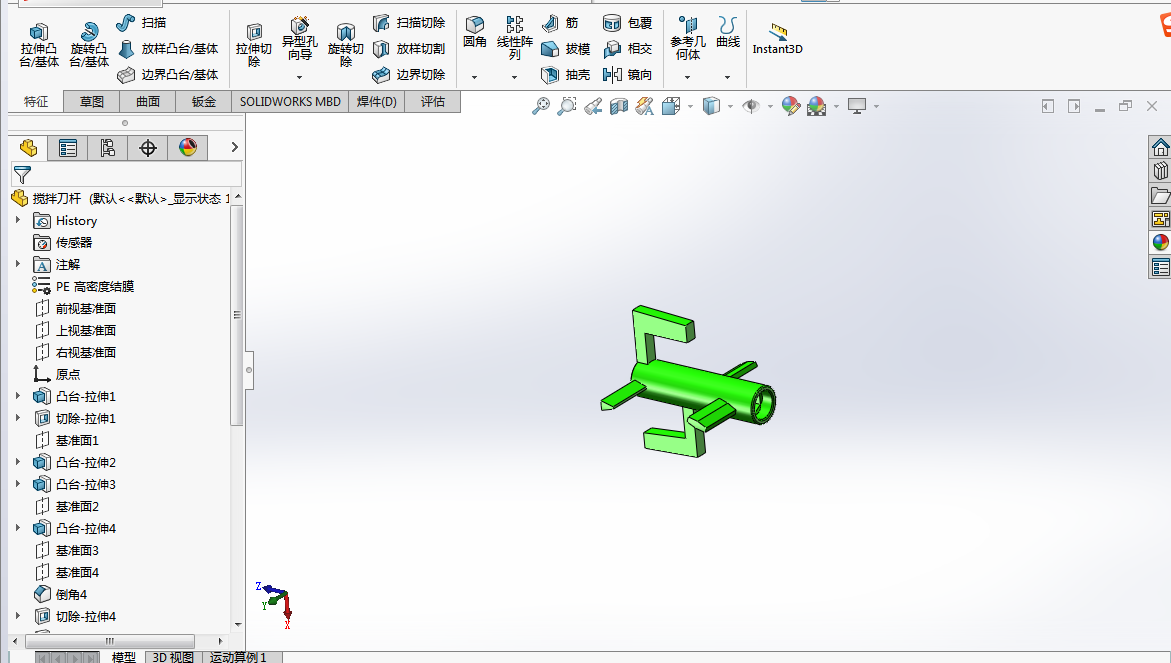Viewport: 1171px width, 663px height.
Task: Open the PropertyManager tab icon
Action: pyautogui.click(x=68, y=148)
